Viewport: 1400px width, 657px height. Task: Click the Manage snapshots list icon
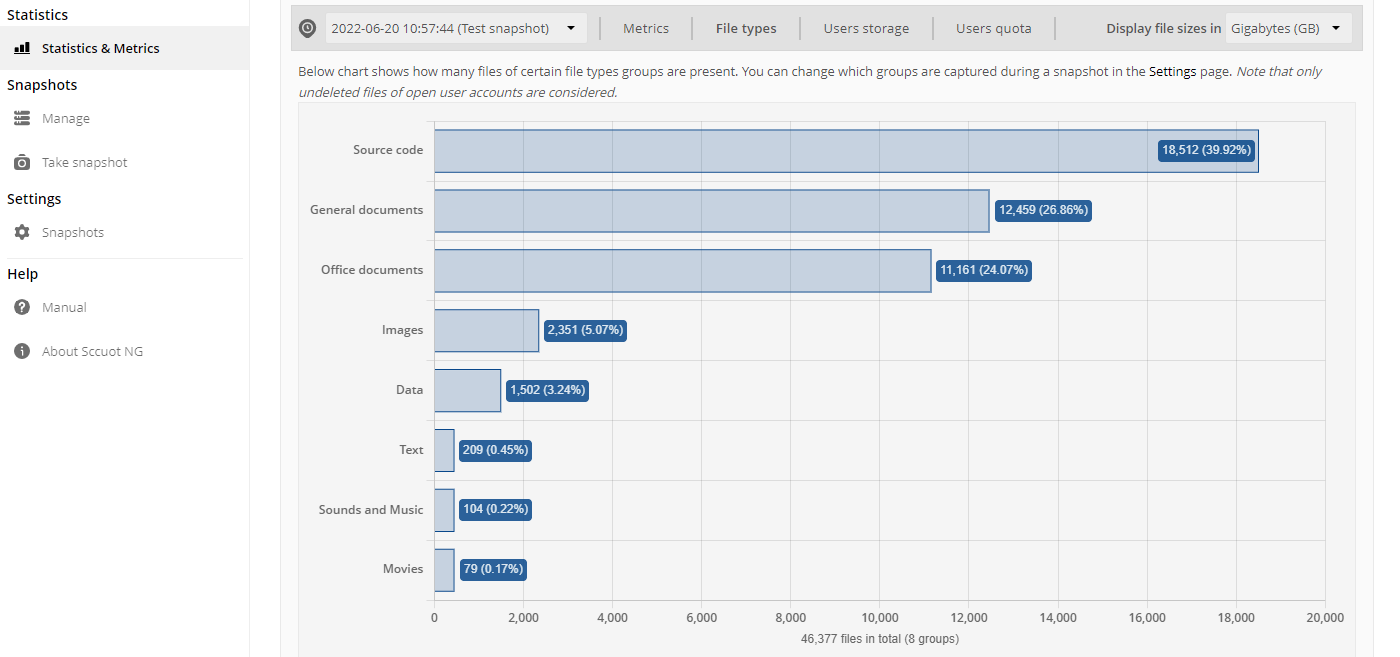(x=22, y=118)
